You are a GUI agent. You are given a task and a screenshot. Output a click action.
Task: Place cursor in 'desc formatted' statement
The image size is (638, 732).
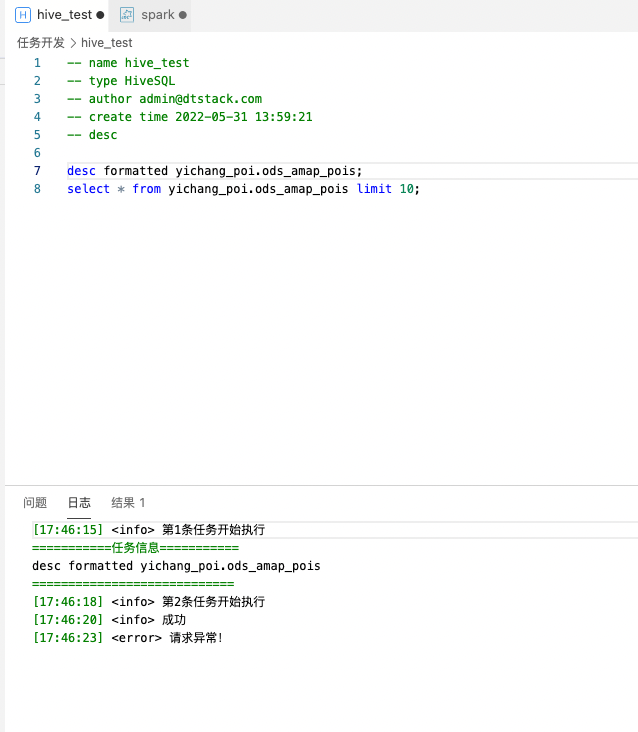tap(214, 171)
